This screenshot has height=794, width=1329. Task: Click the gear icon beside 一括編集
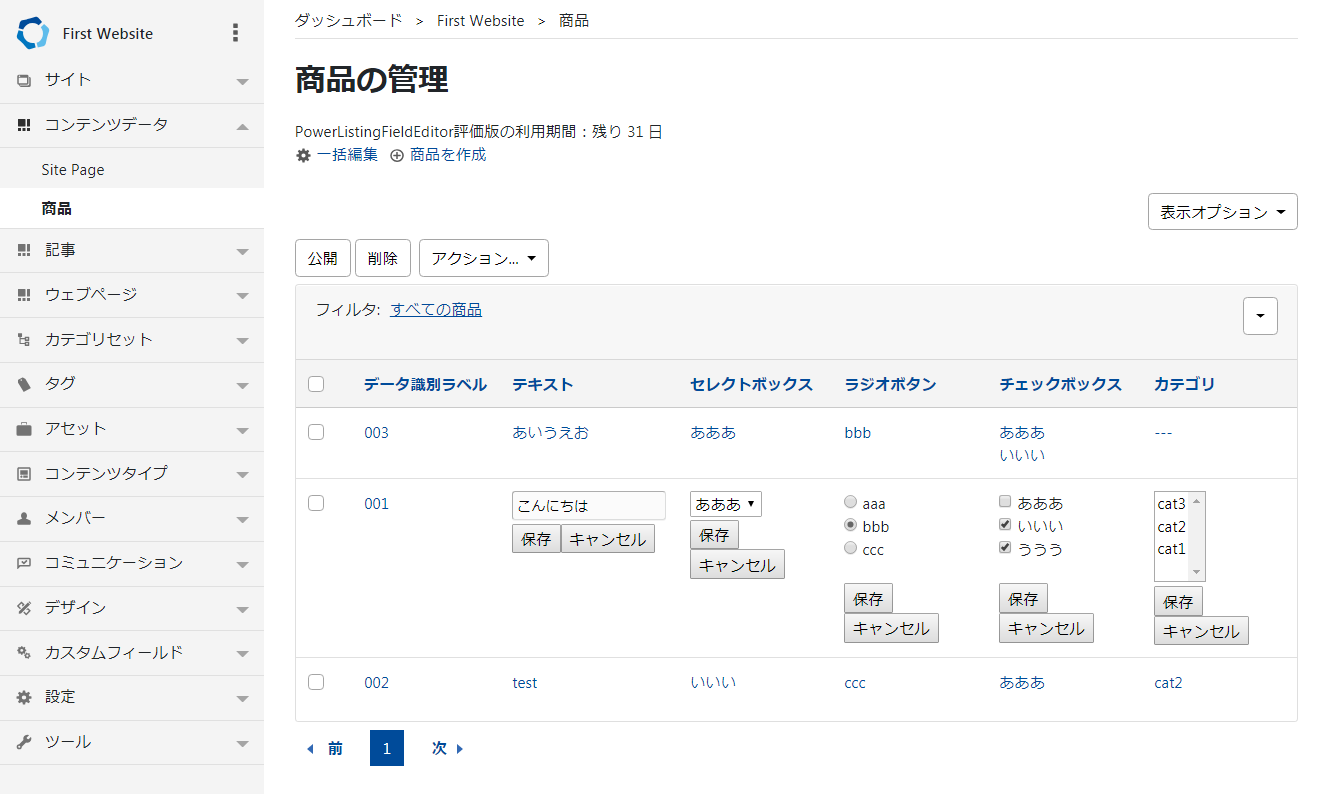pos(303,155)
